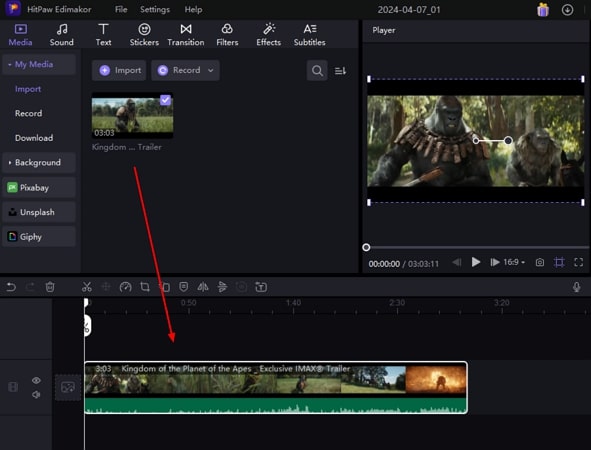
Task: Click the gift box icon
Action: tap(543, 9)
